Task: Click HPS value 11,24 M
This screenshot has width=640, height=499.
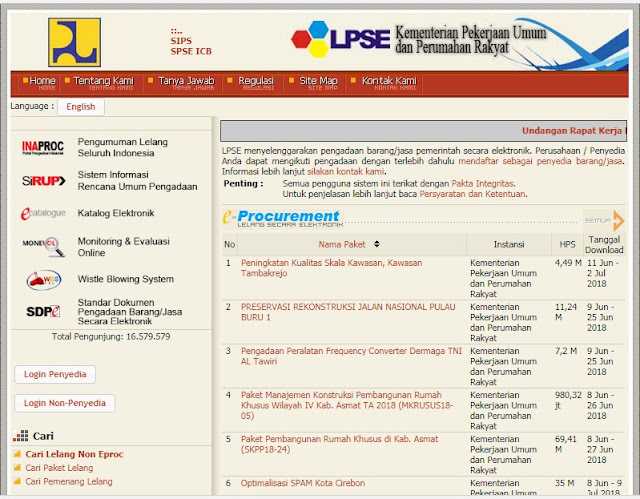Action: 566,312
